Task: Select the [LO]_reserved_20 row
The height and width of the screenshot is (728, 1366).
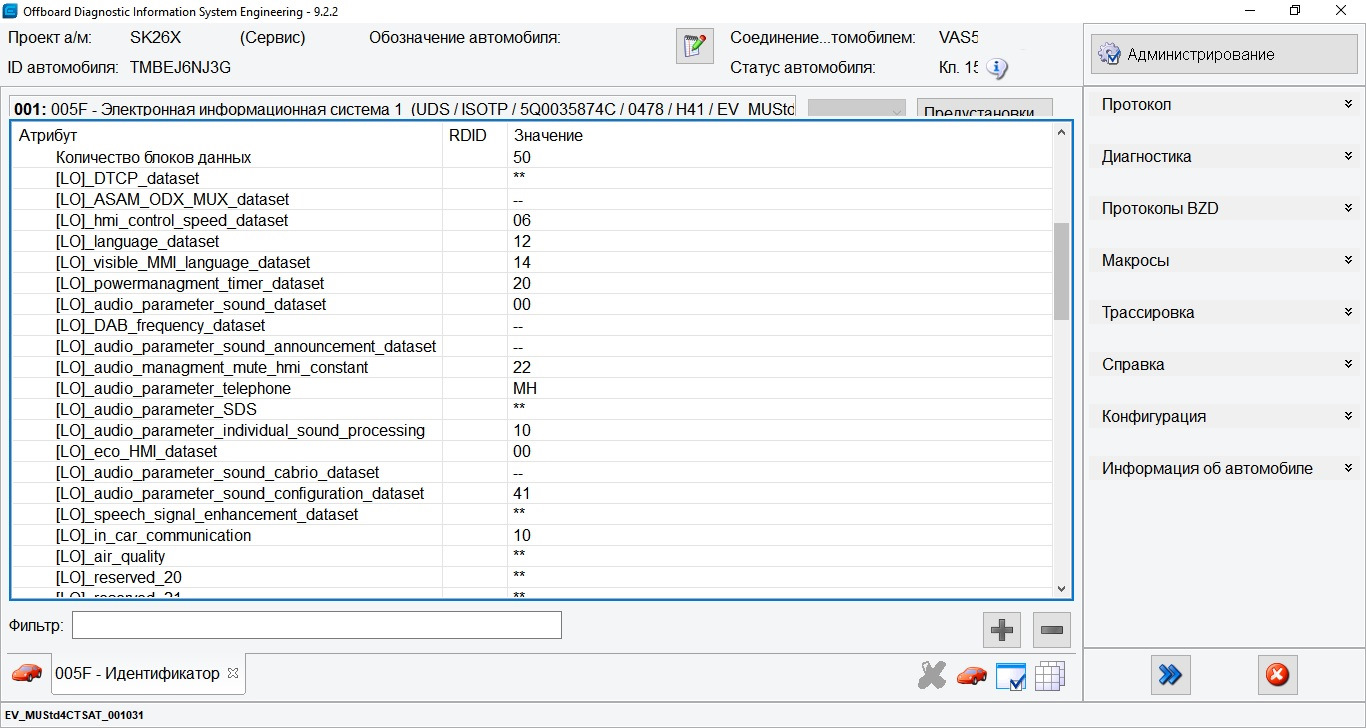Action: pyautogui.click(x=532, y=577)
